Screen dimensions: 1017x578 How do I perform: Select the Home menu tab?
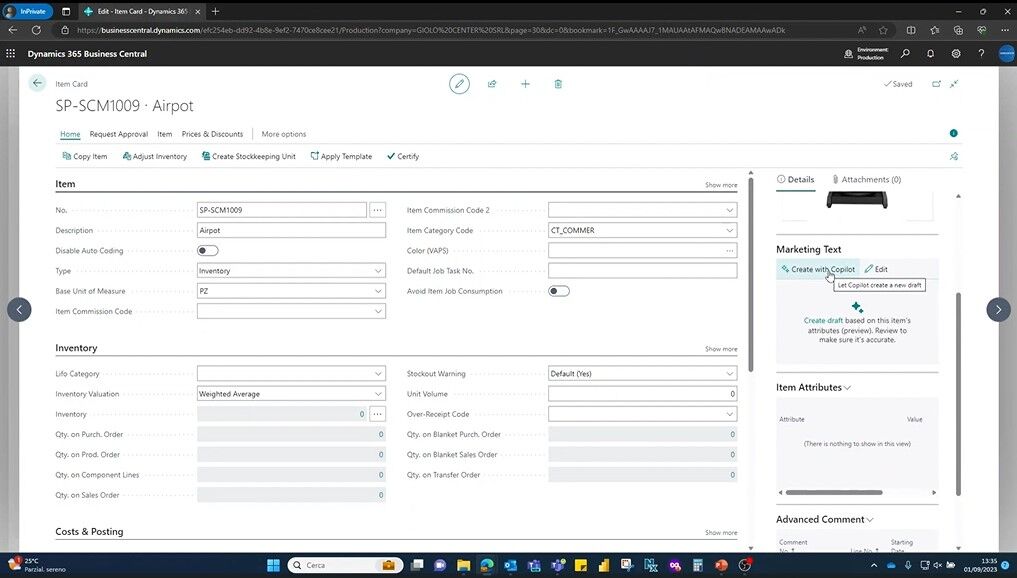[70, 134]
